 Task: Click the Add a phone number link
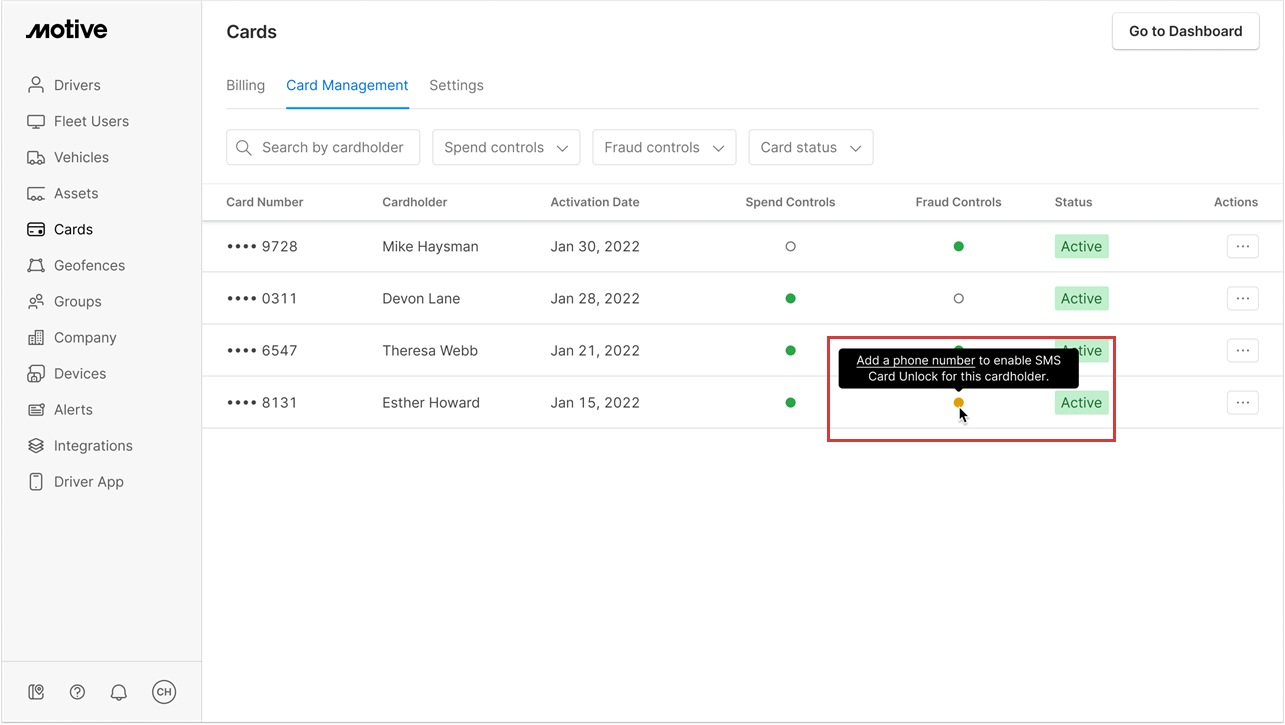coord(915,361)
